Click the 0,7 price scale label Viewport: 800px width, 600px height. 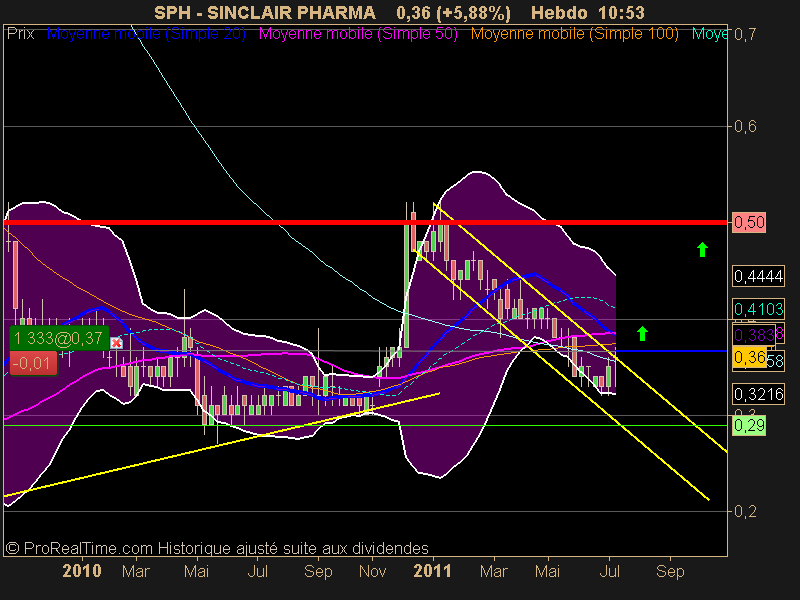click(745, 35)
